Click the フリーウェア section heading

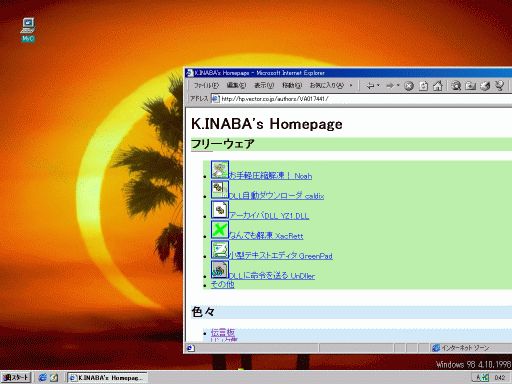pos(223,144)
